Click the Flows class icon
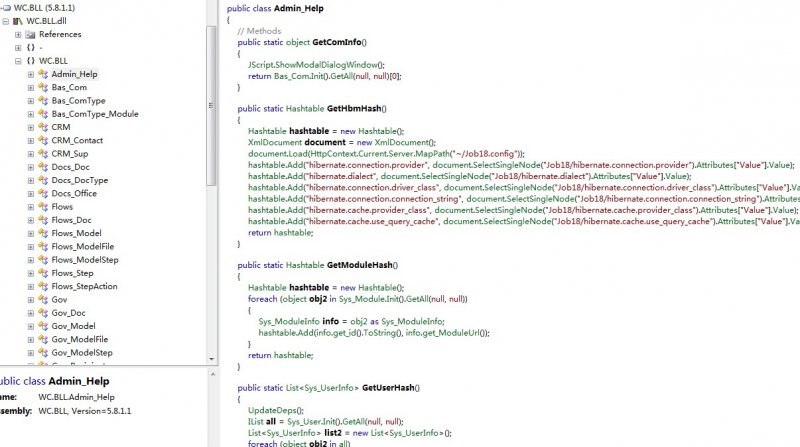Viewport: 800px width, 447px height. [43, 207]
